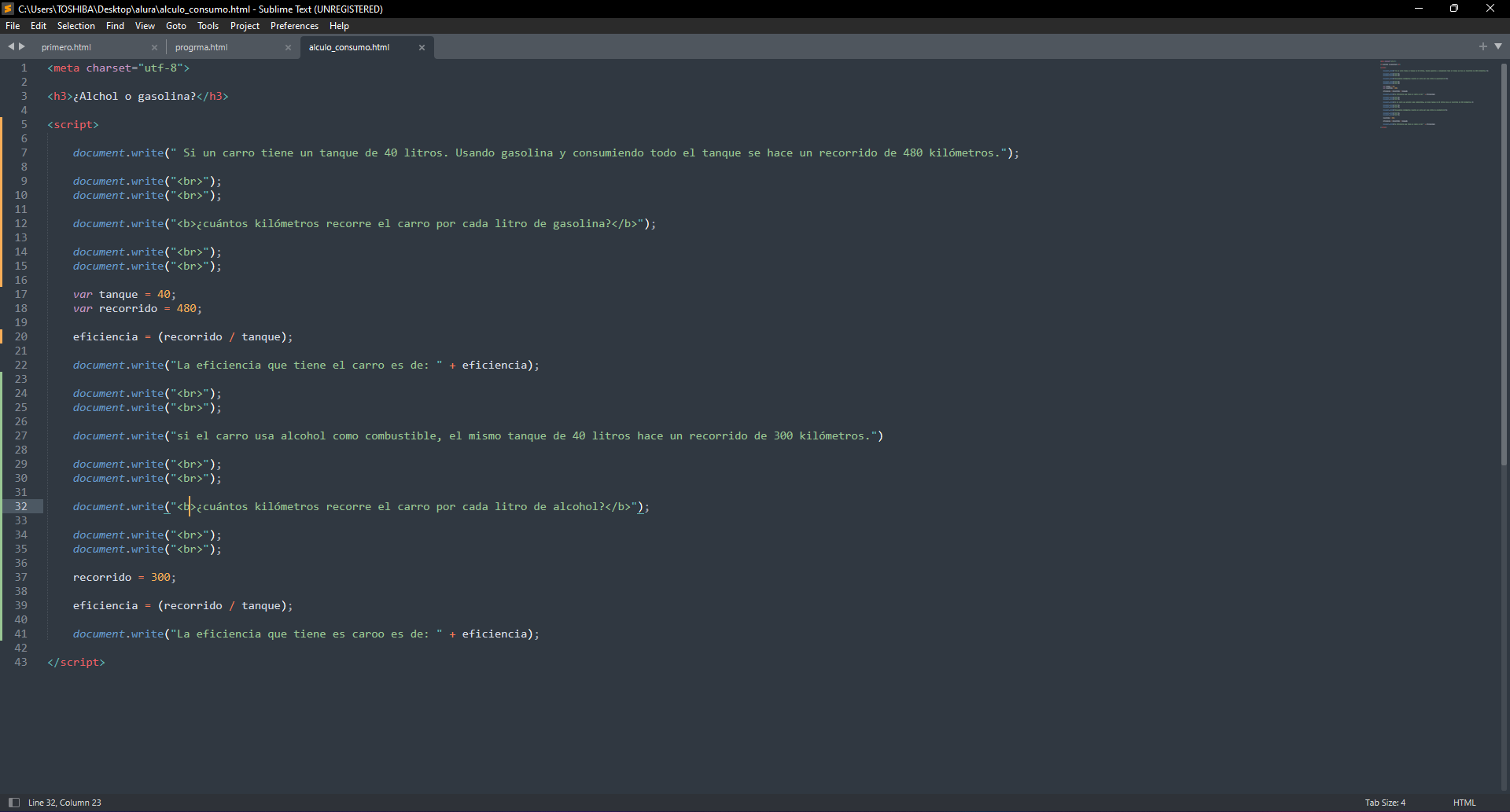The width and height of the screenshot is (1510, 812).
Task: Click the minimap code preview
Action: click(x=1434, y=94)
